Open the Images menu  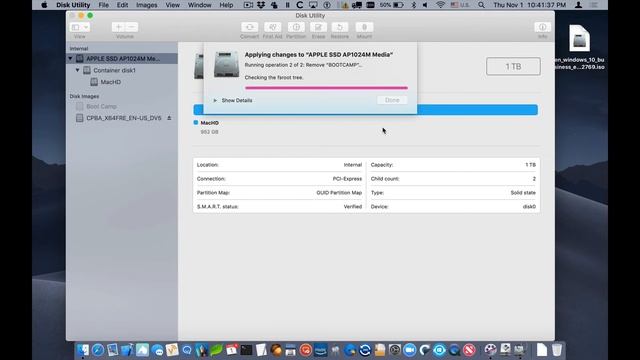tap(147, 5)
